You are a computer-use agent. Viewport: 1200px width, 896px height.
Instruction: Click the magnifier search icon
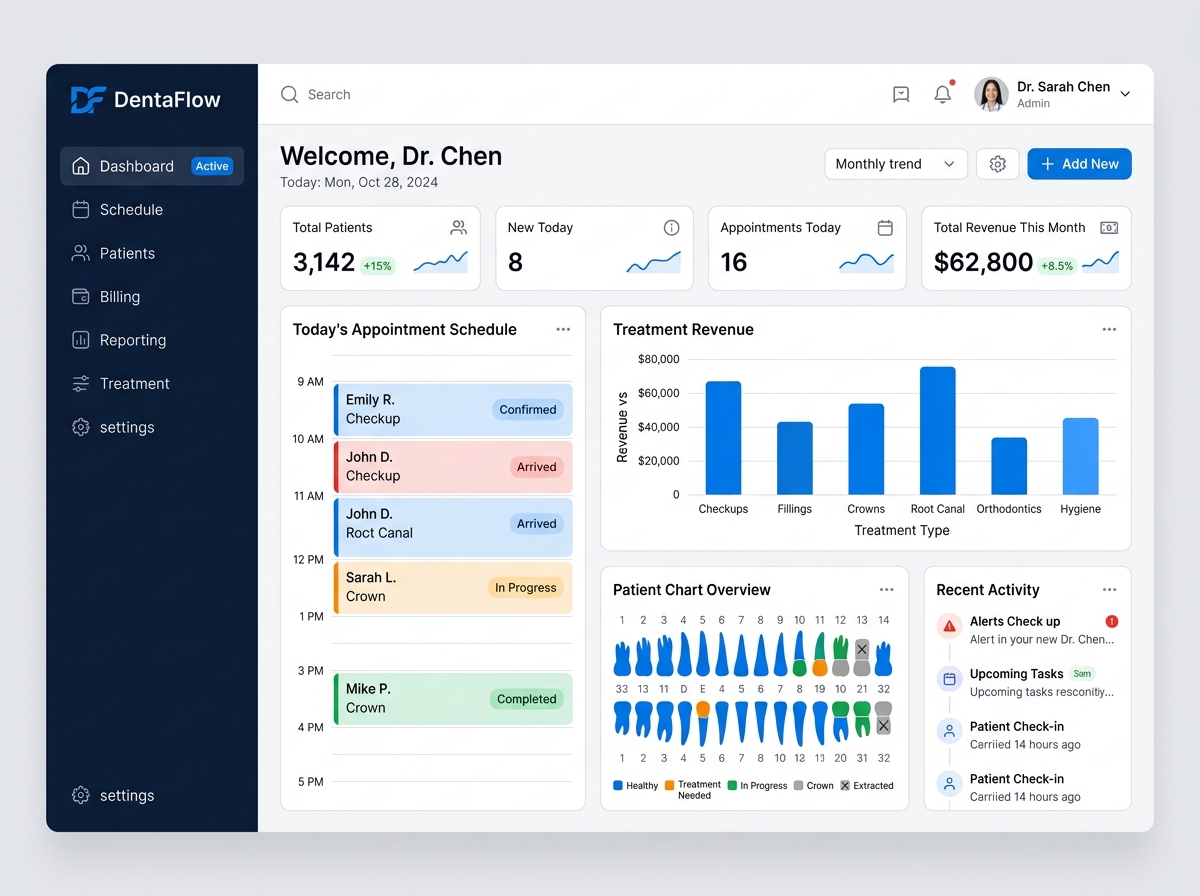(289, 94)
